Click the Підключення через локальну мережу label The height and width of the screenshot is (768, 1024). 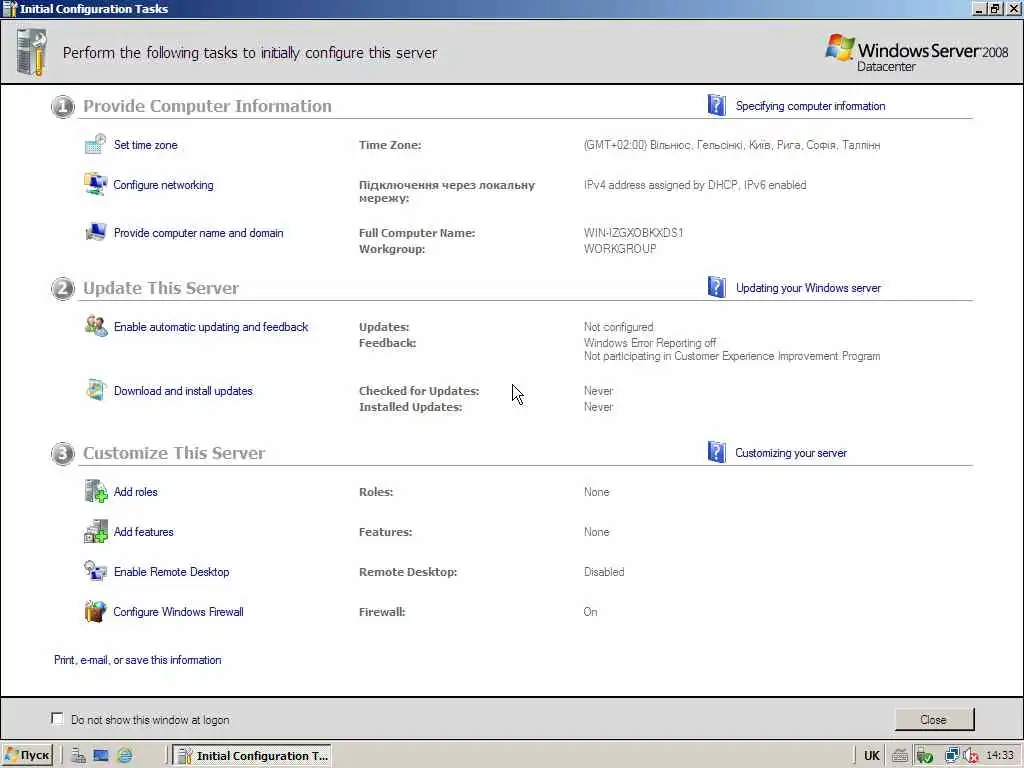(447, 191)
